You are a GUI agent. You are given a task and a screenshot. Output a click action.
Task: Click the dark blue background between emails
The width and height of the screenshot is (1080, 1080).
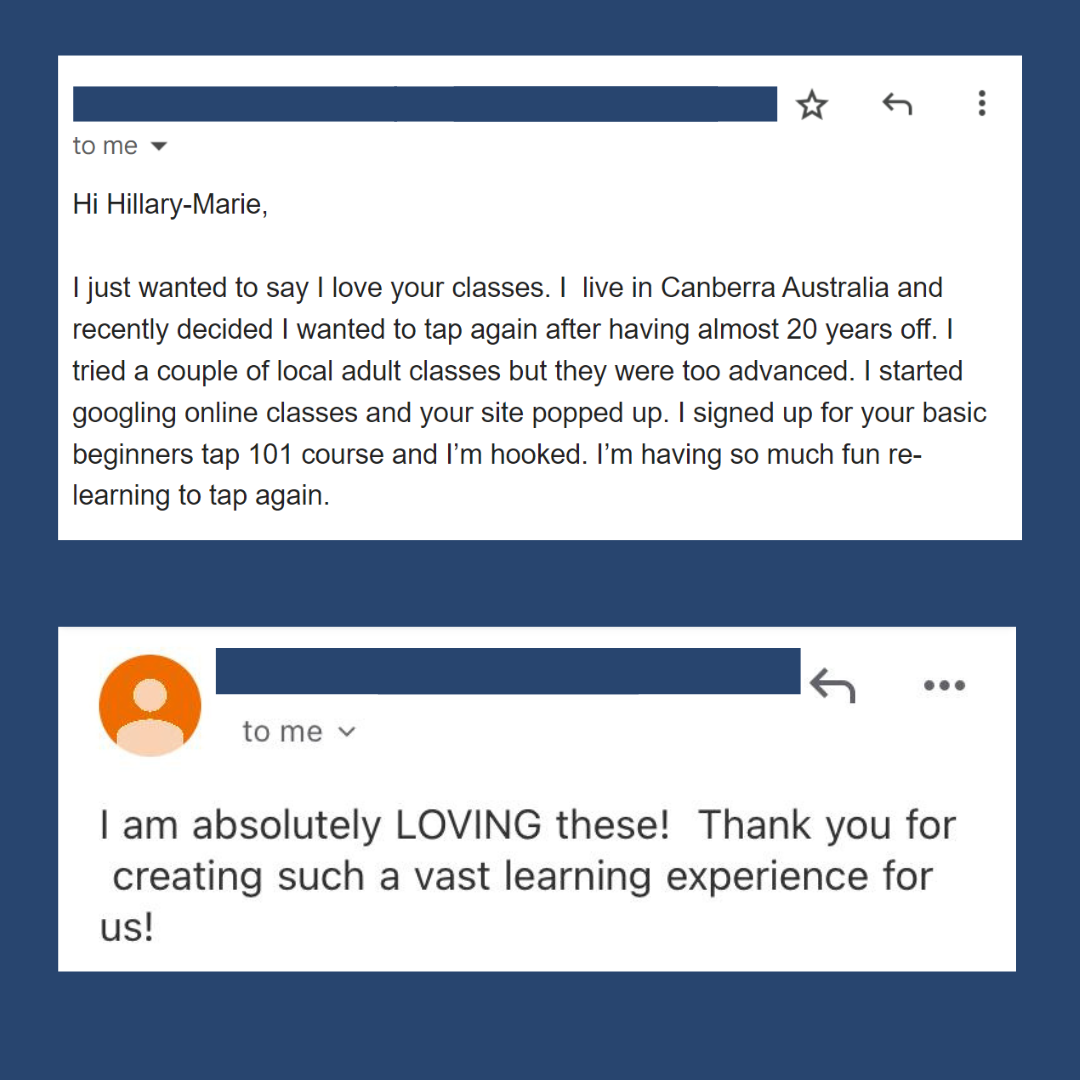[x=540, y=583]
